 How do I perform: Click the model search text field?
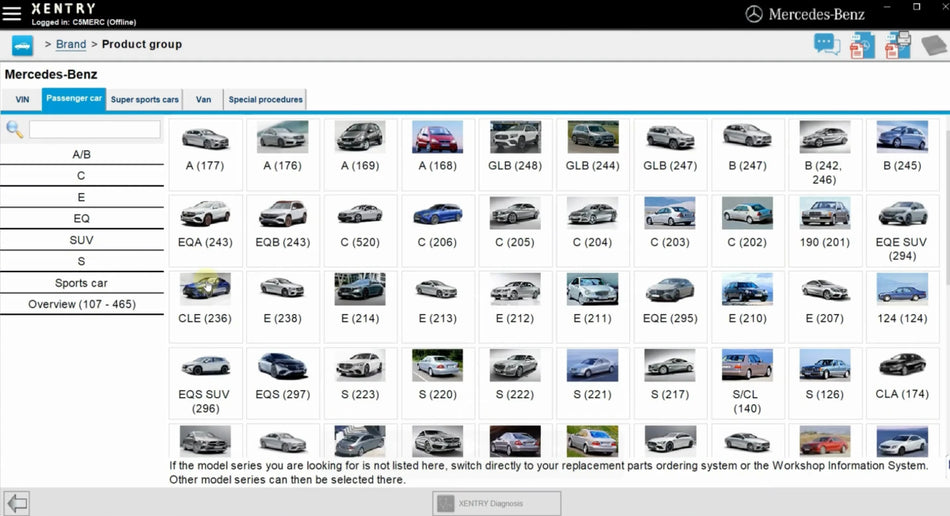(x=94, y=129)
